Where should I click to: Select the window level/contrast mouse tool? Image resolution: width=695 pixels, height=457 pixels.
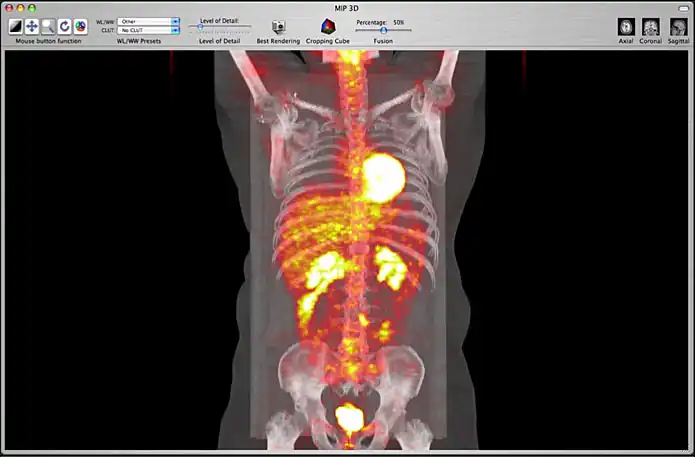point(16,27)
